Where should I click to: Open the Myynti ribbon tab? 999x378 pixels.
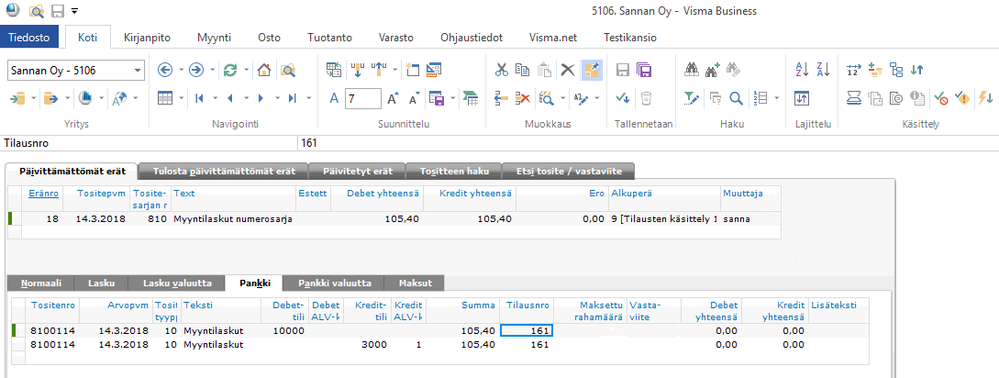coord(213,38)
